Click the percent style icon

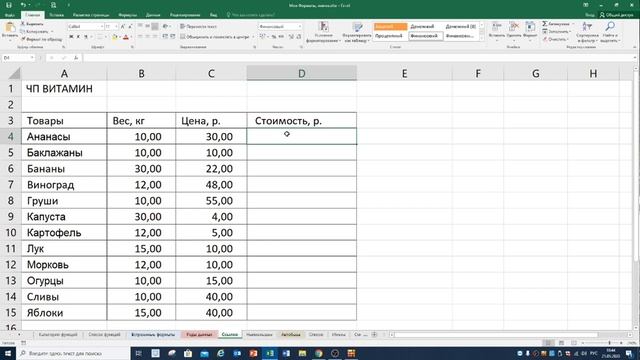point(274,37)
